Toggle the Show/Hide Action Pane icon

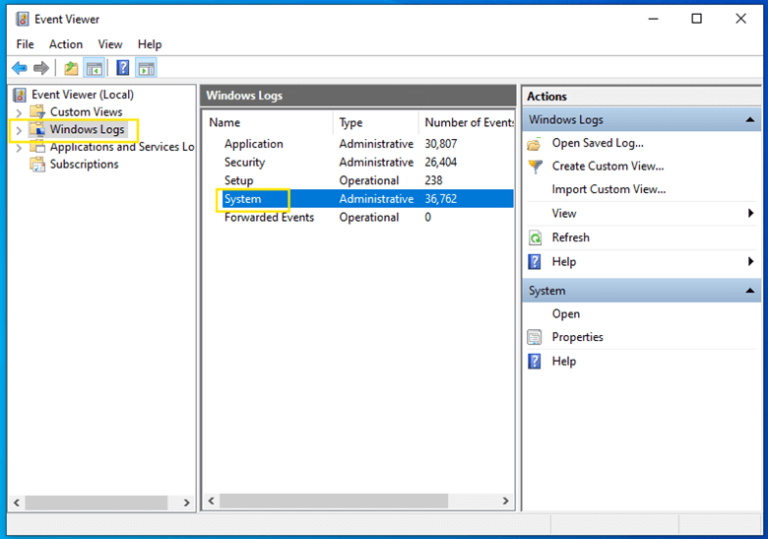146,68
